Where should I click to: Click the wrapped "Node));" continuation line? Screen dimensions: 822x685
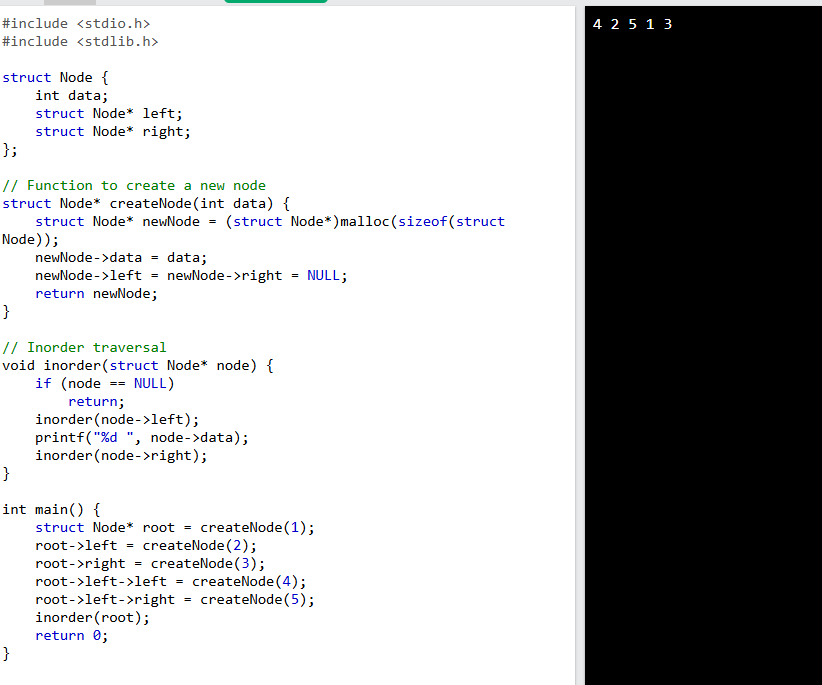coord(30,240)
